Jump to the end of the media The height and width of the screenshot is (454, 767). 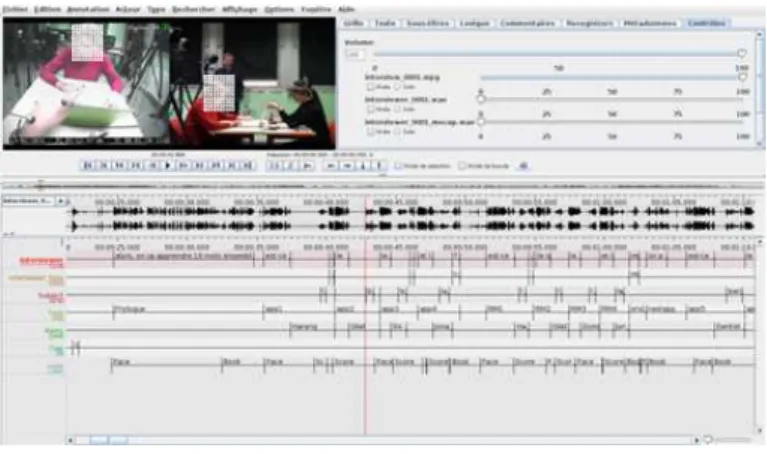pyautogui.click(x=248, y=166)
